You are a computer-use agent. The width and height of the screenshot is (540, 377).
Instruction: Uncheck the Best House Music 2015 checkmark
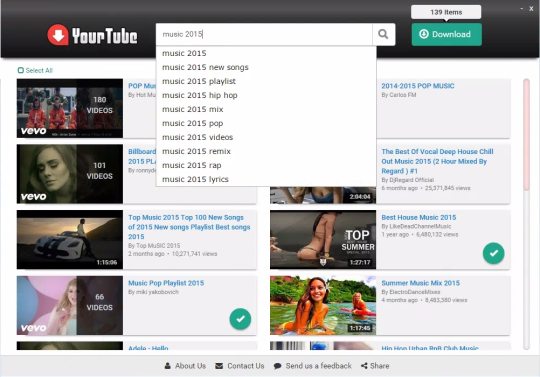[x=493, y=253]
